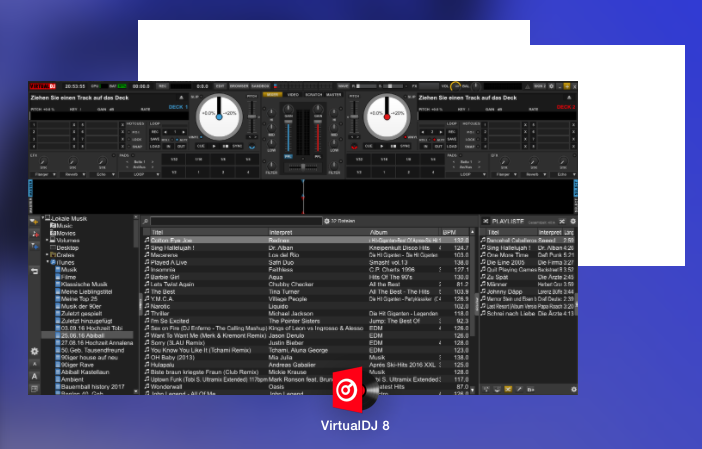Sort the track list by the Interpret column
Viewport: 702px width, 449px height.
(317, 232)
